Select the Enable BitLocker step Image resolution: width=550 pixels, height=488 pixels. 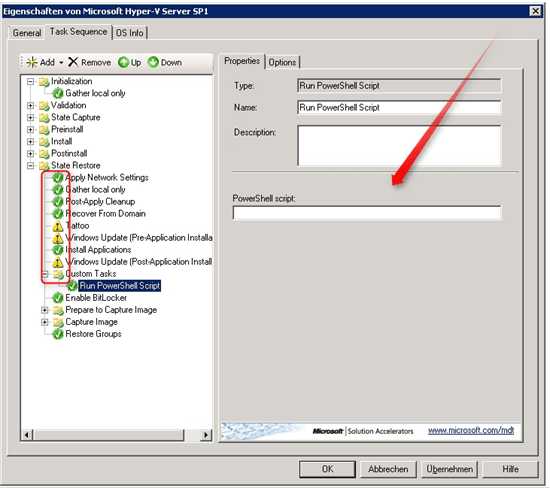click(96, 298)
